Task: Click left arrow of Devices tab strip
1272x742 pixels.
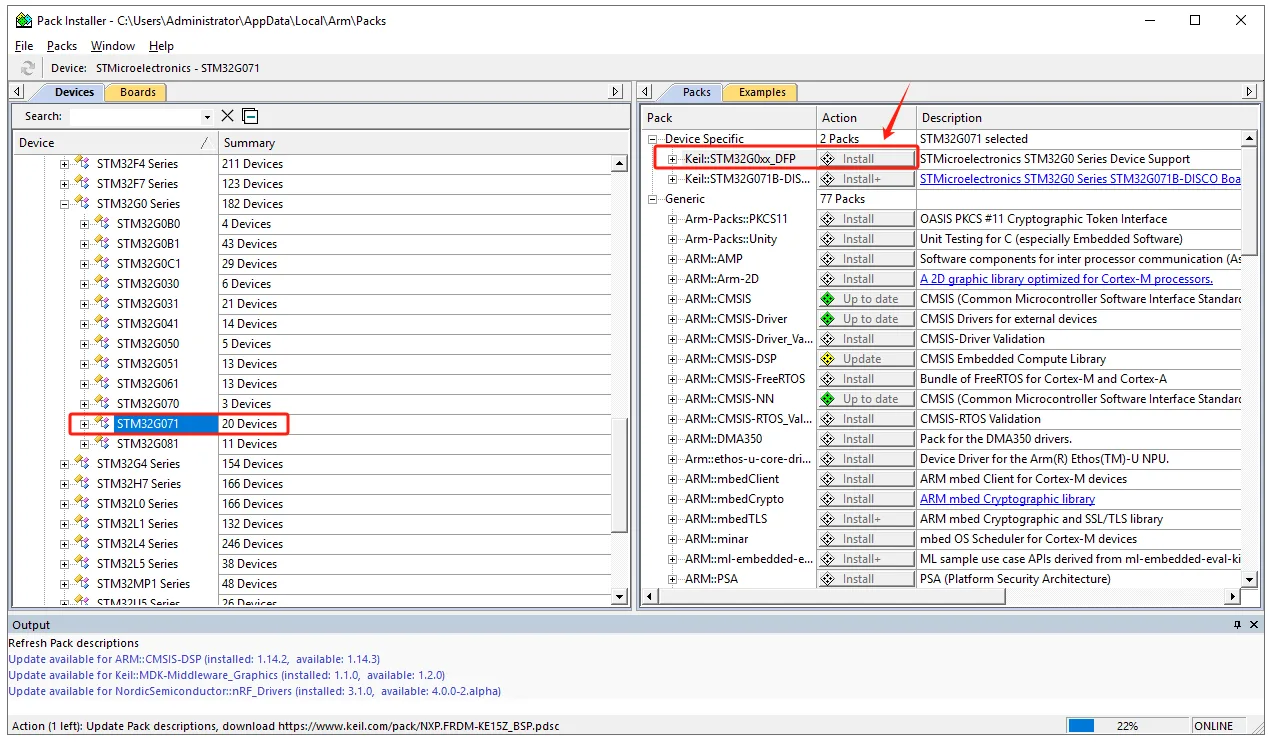Action: point(18,92)
